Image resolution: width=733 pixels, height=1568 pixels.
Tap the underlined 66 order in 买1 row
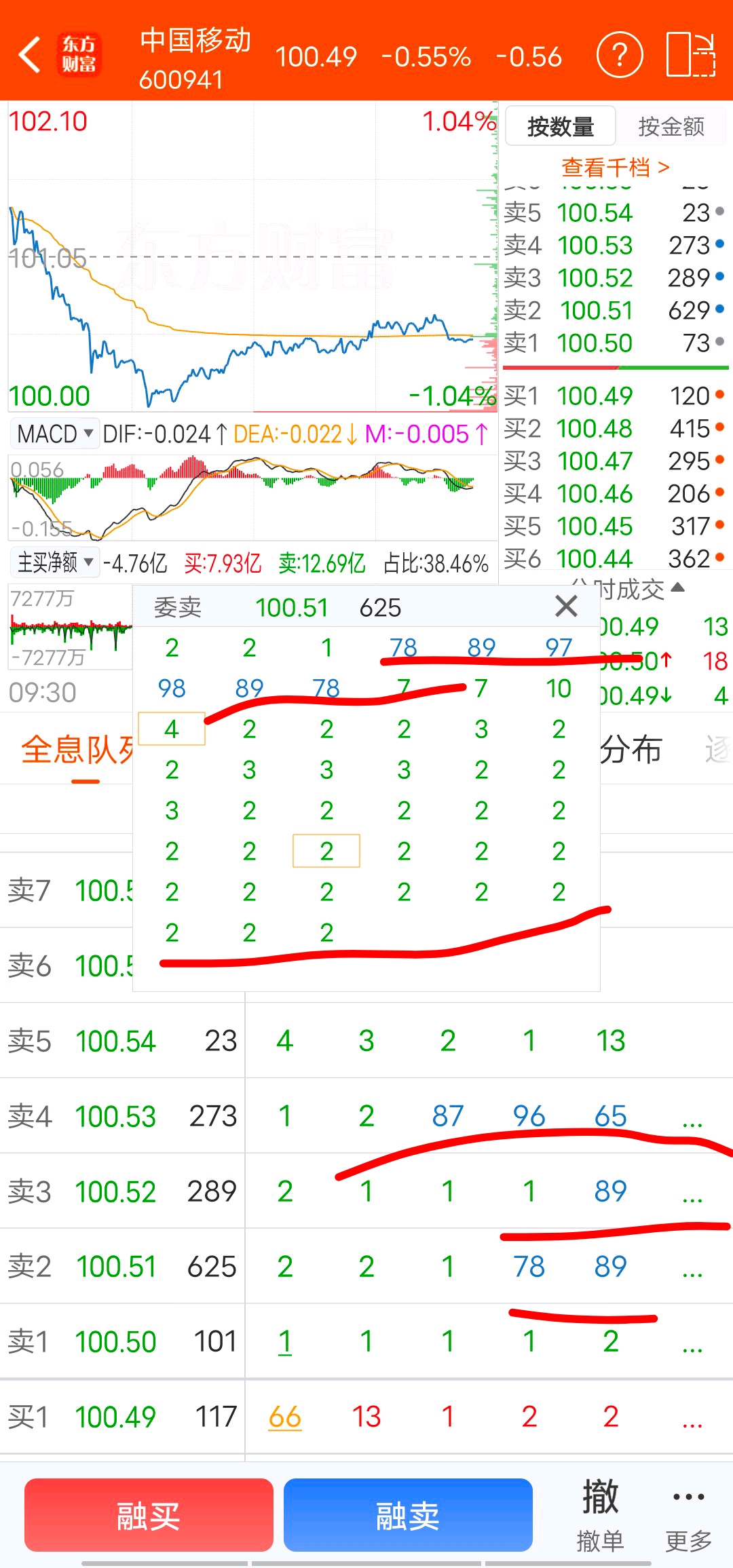pyautogui.click(x=285, y=1417)
